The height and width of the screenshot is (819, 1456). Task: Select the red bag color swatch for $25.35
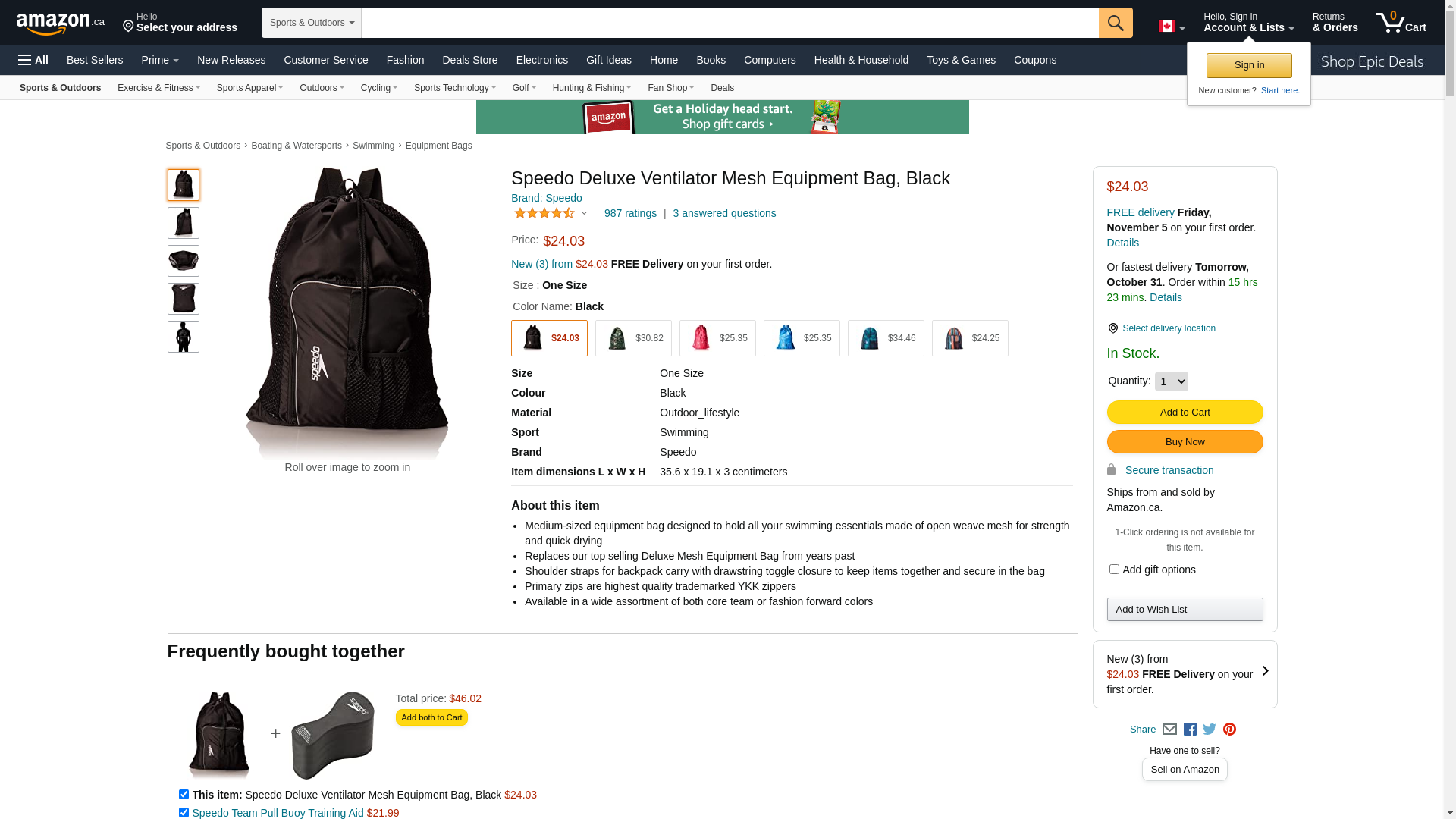pyautogui.click(x=717, y=338)
